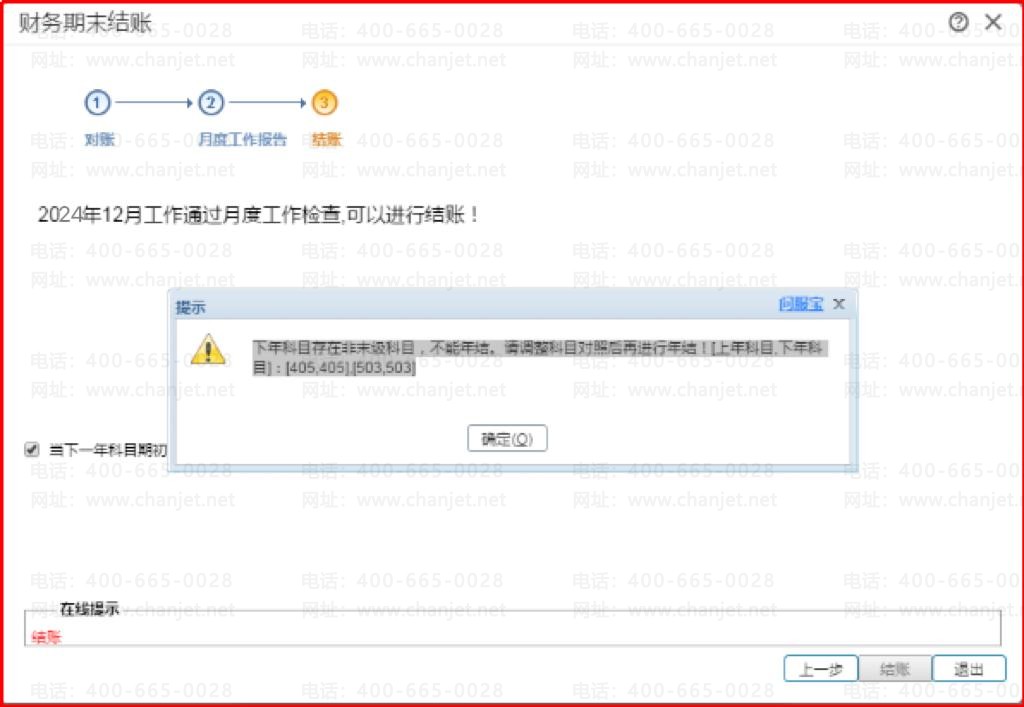Click inside the 在线提示 box
Image resolution: width=1024 pixels, height=707 pixels.
coord(512,629)
